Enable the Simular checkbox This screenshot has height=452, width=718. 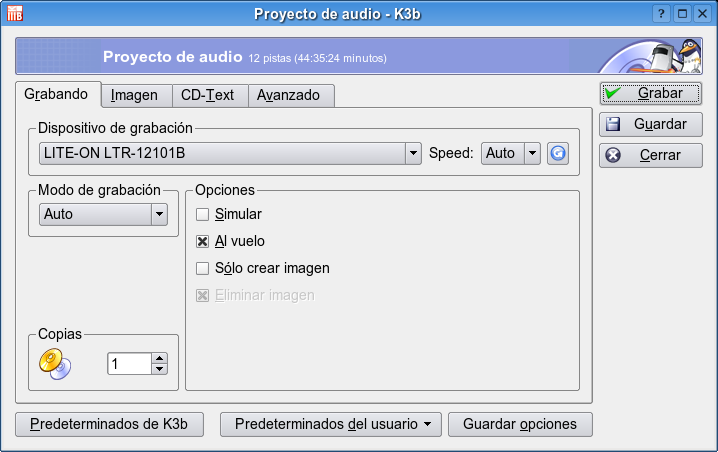(203, 214)
